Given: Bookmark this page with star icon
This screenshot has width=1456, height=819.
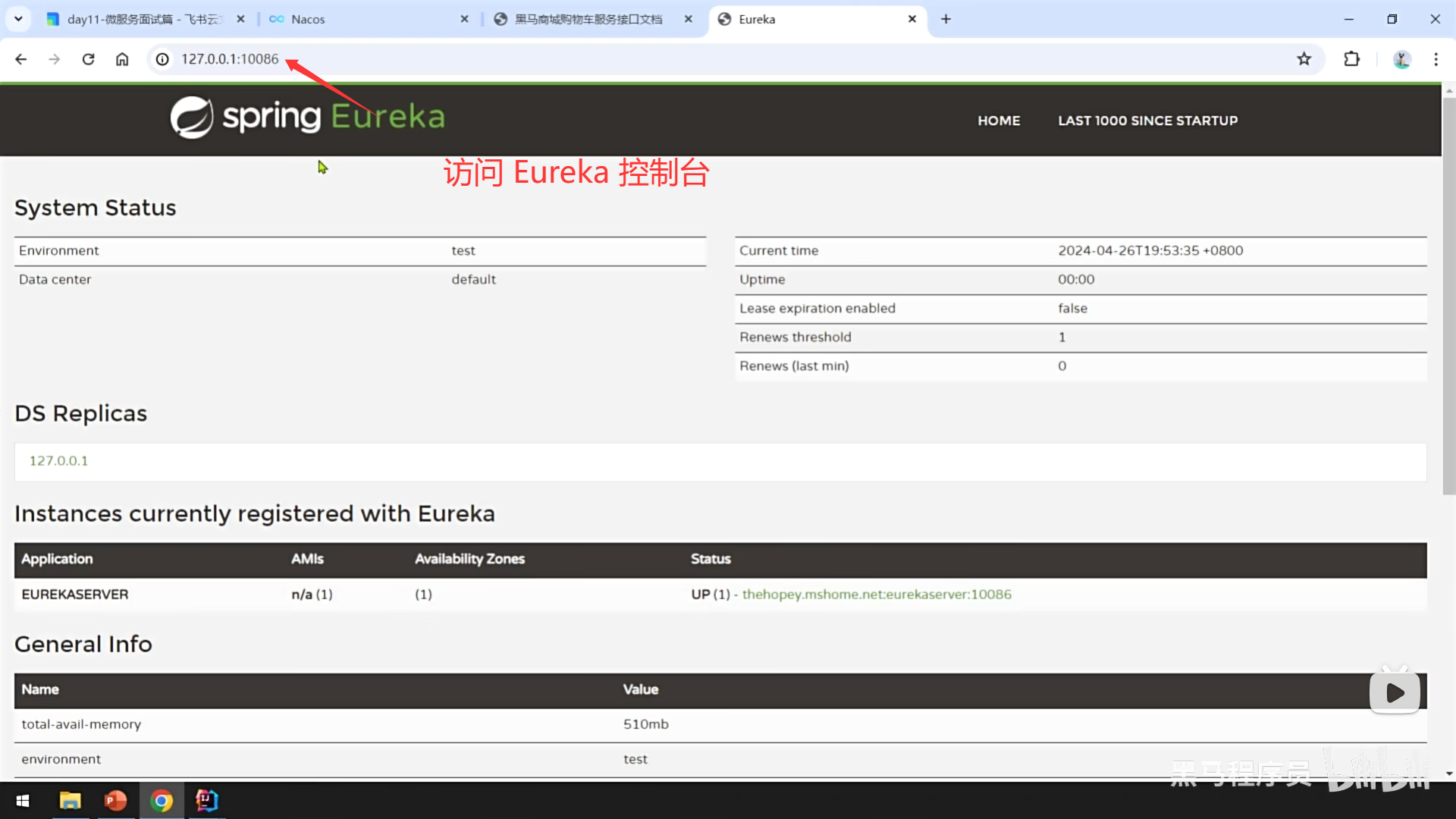Looking at the screenshot, I should coord(1304,59).
